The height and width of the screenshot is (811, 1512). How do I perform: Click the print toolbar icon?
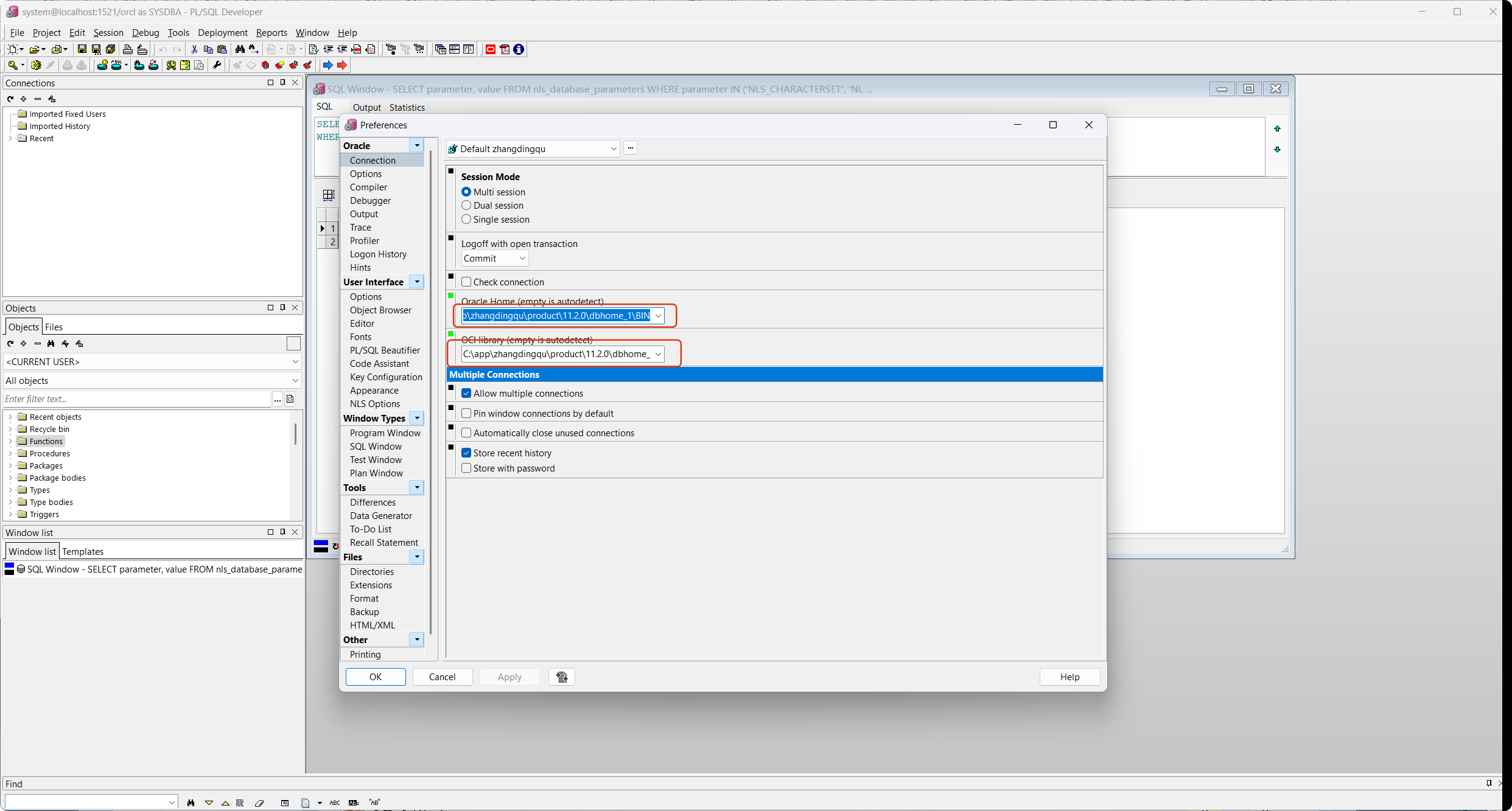tap(128, 49)
